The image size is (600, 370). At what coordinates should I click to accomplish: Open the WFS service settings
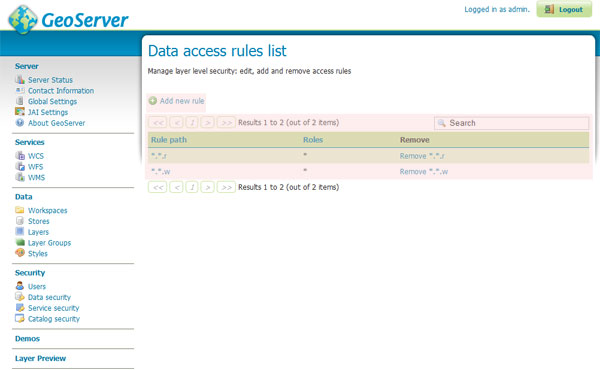click(36, 167)
